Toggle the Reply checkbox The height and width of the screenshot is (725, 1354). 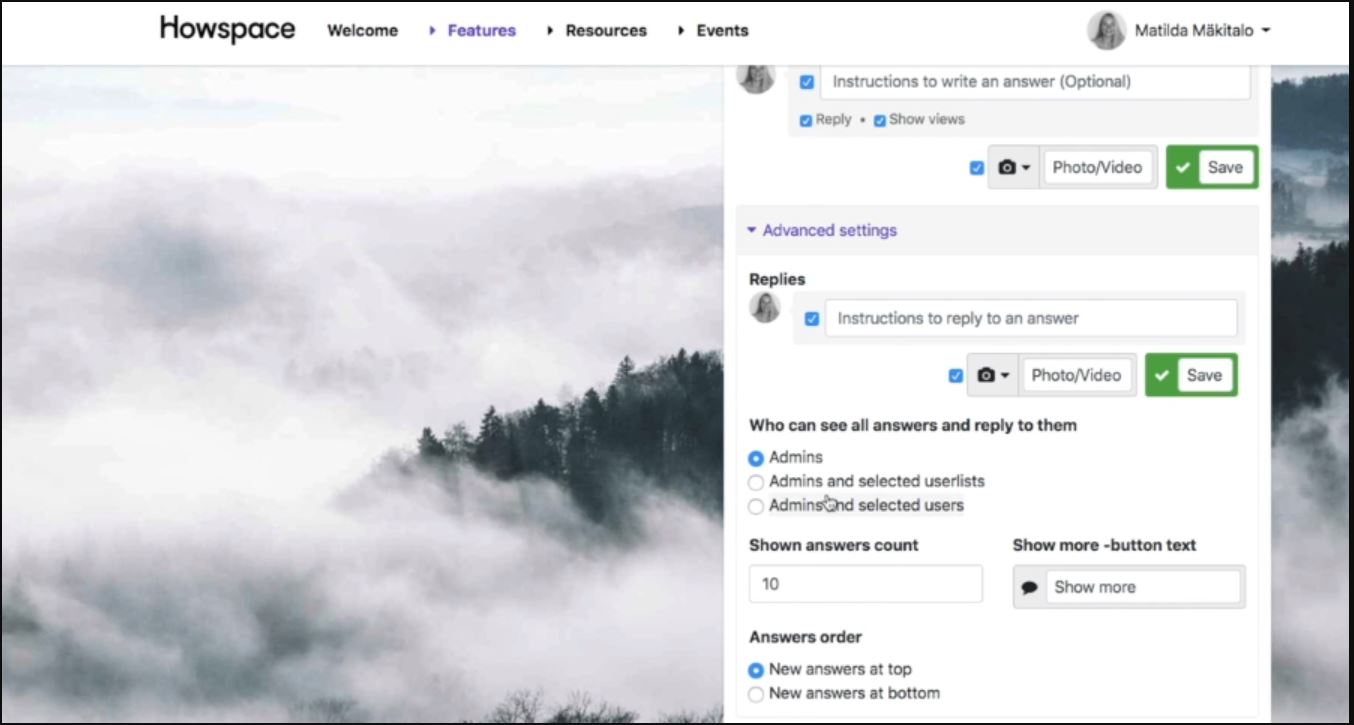point(806,120)
